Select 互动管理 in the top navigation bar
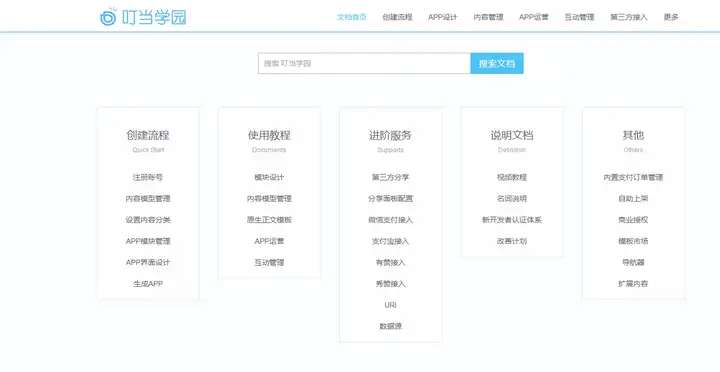Screen dimensions: 720x372 (x=579, y=17)
